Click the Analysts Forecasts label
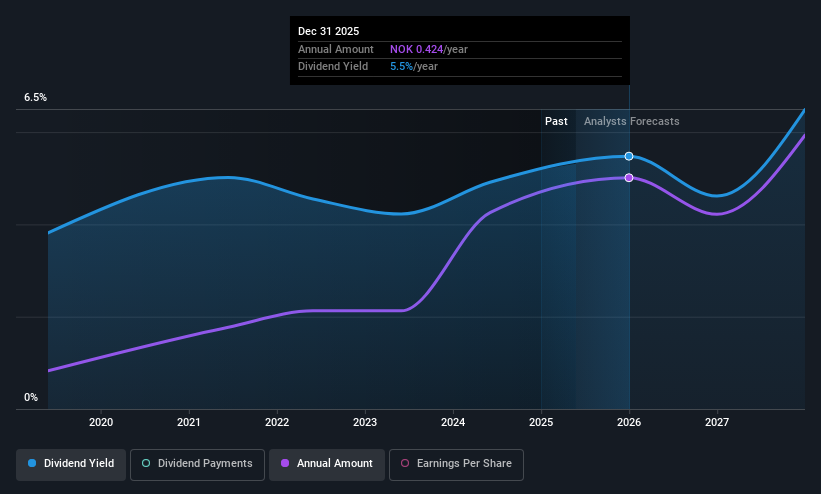Viewport: 821px width, 494px height. click(x=631, y=121)
